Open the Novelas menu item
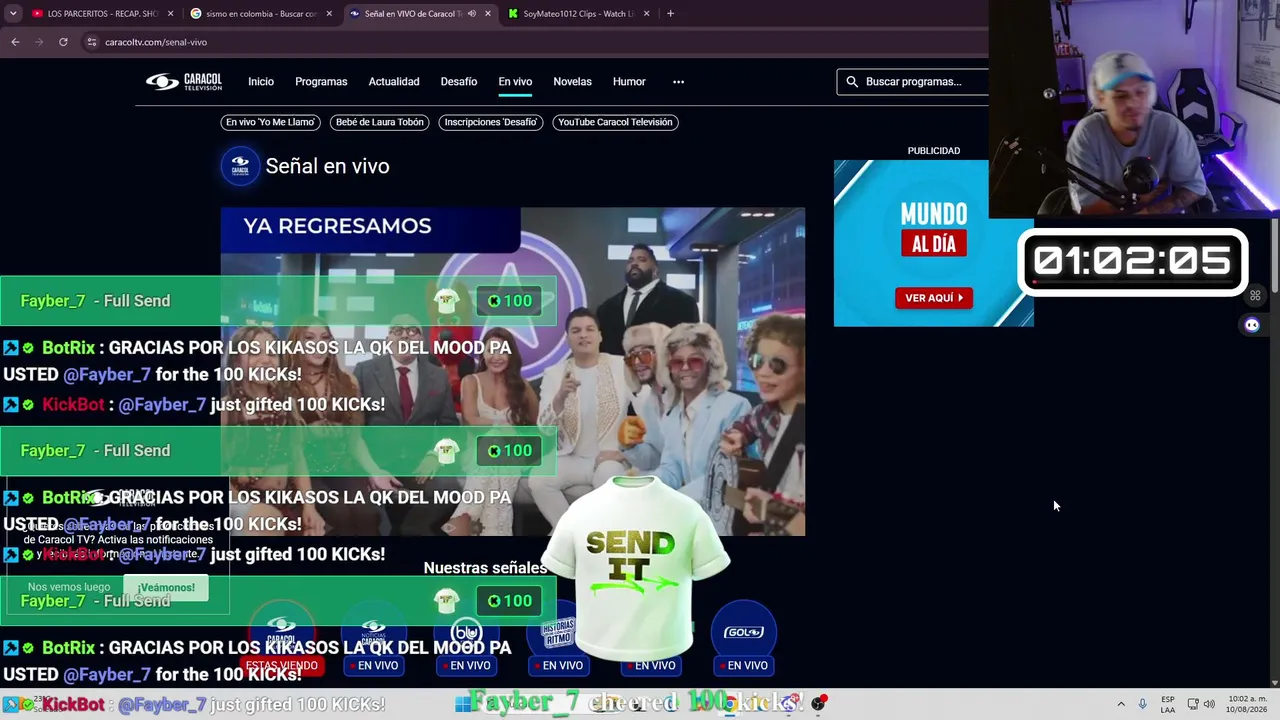Image resolution: width=1280 pixels, height=720 pixels. (572, 82)
